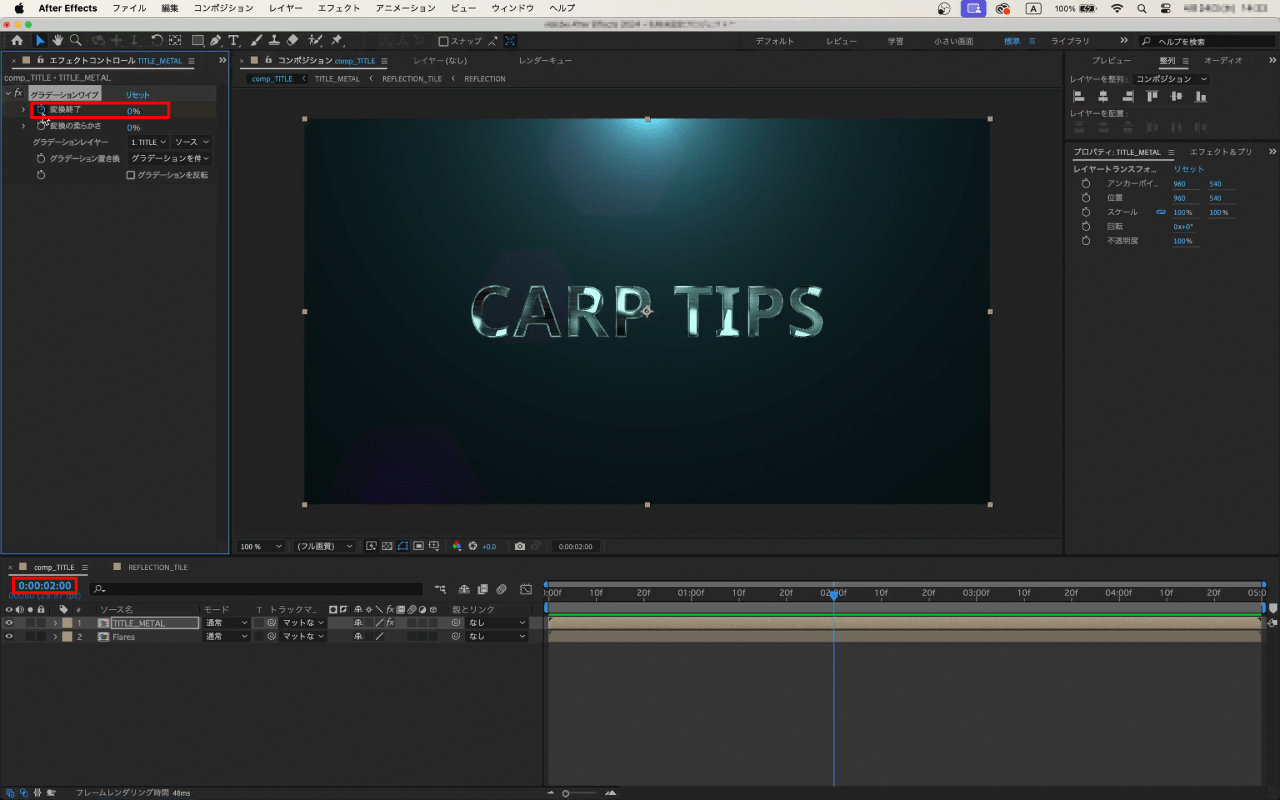This screenshot has width=1280, height=800.
Task: Toggle the fx switch on TITLE_METAL layer
Action: [390, 623]
